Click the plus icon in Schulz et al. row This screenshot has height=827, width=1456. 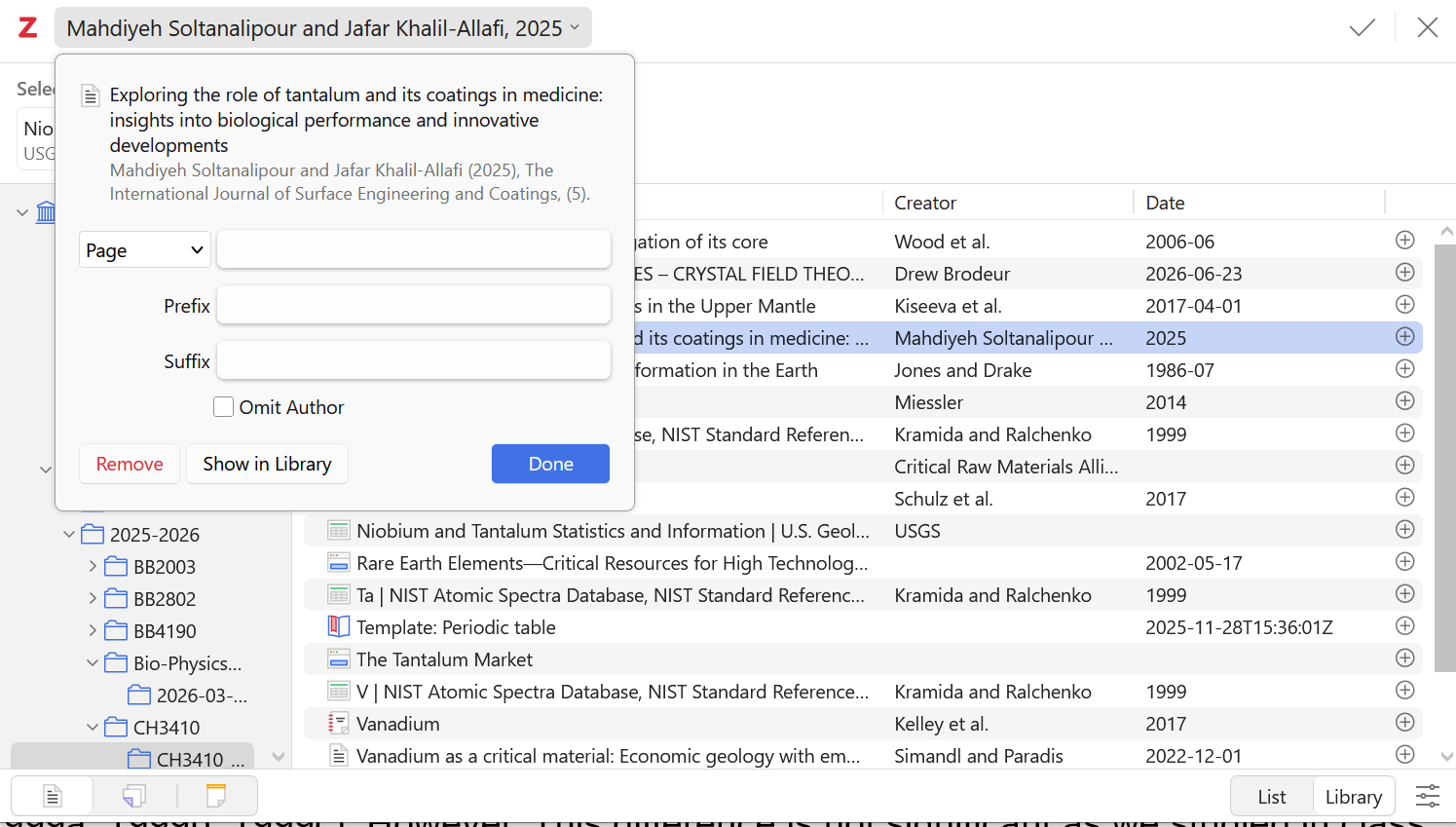[x=1404, y=497]
